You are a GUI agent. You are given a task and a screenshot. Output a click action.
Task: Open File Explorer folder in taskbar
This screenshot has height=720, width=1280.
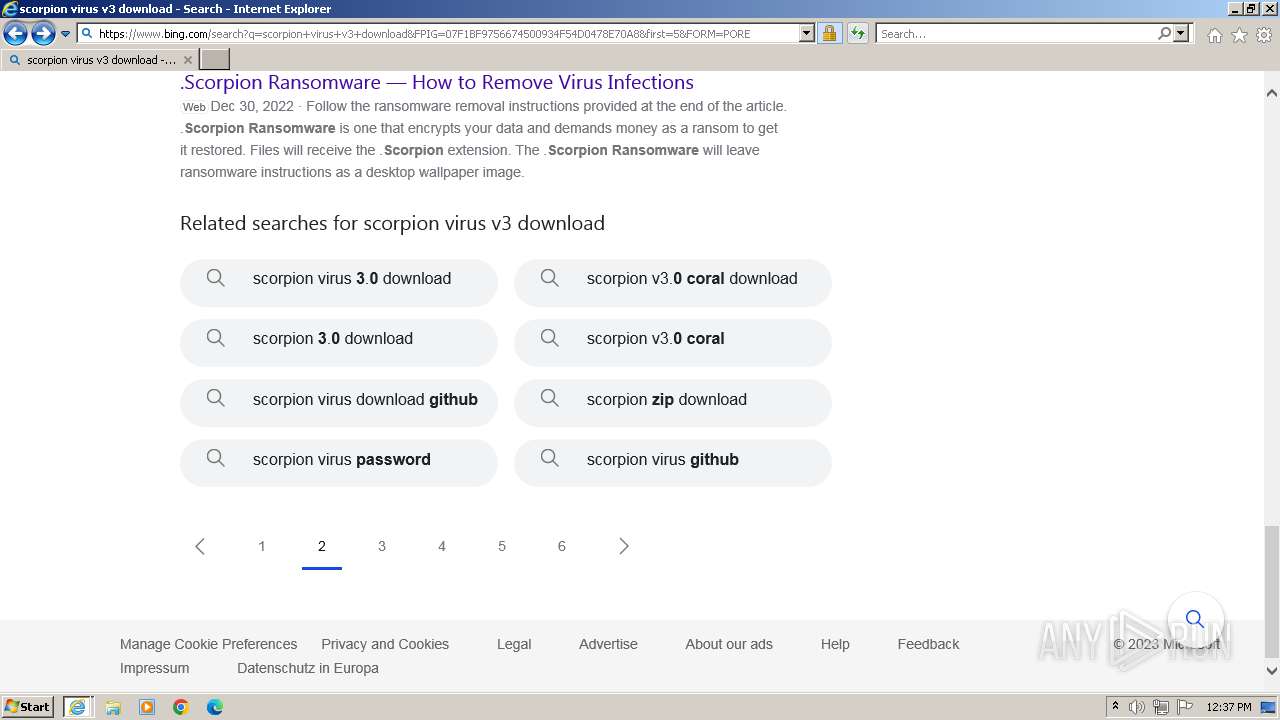113,707
